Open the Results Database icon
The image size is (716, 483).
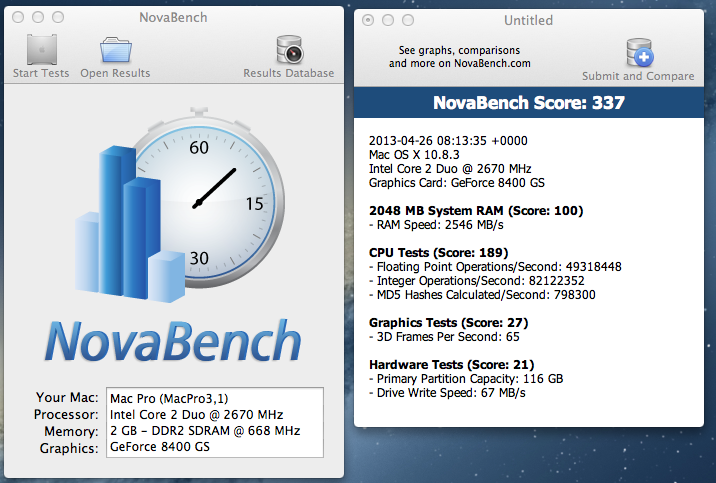[290, 49]
